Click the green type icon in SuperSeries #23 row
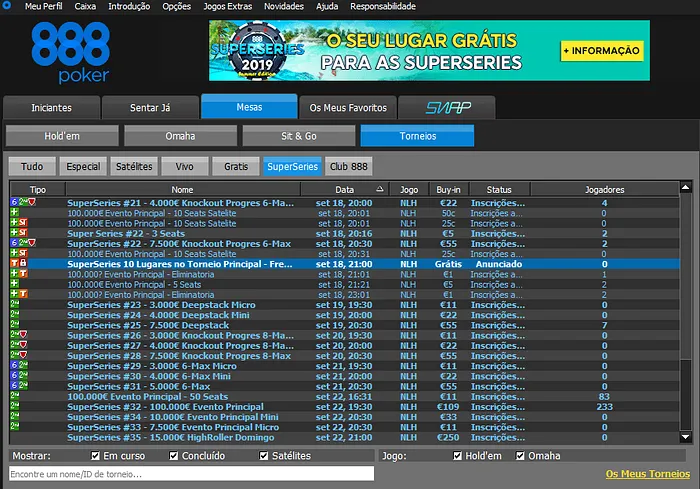The image size is (700, 489). [x=15, y=304]
